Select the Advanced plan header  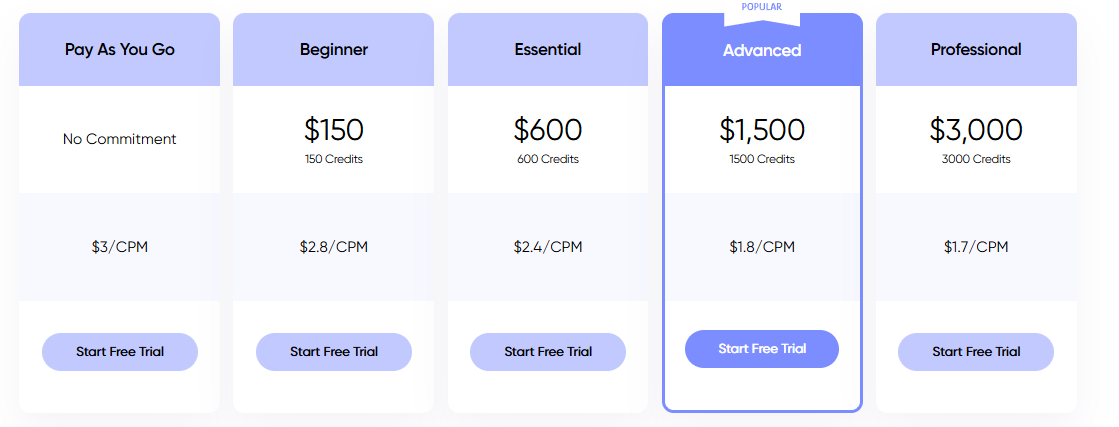pos(762,50)
